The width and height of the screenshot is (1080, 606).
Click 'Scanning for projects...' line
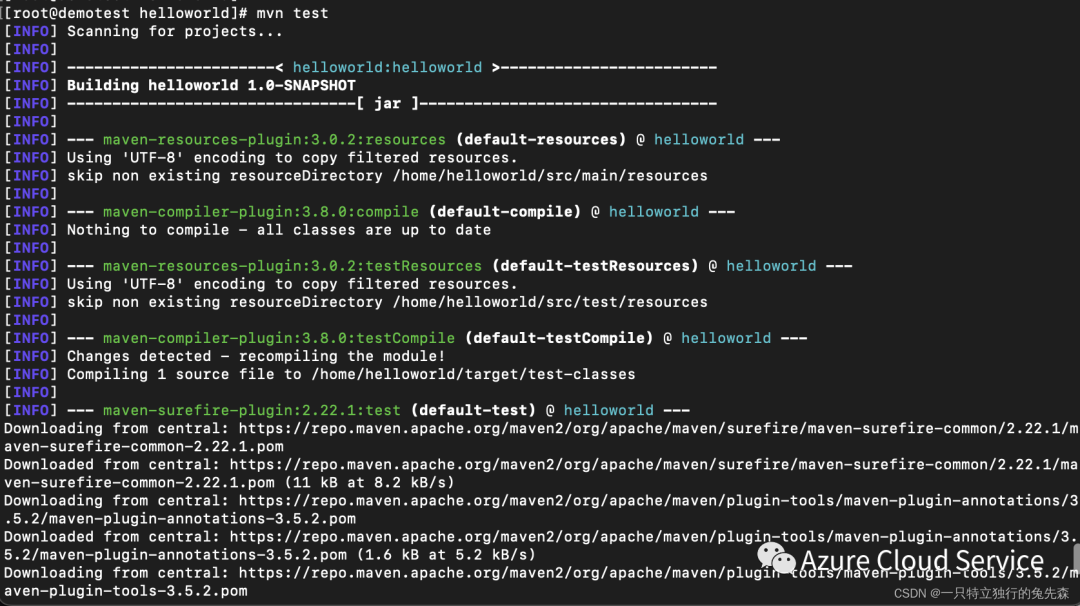(174, 32)
